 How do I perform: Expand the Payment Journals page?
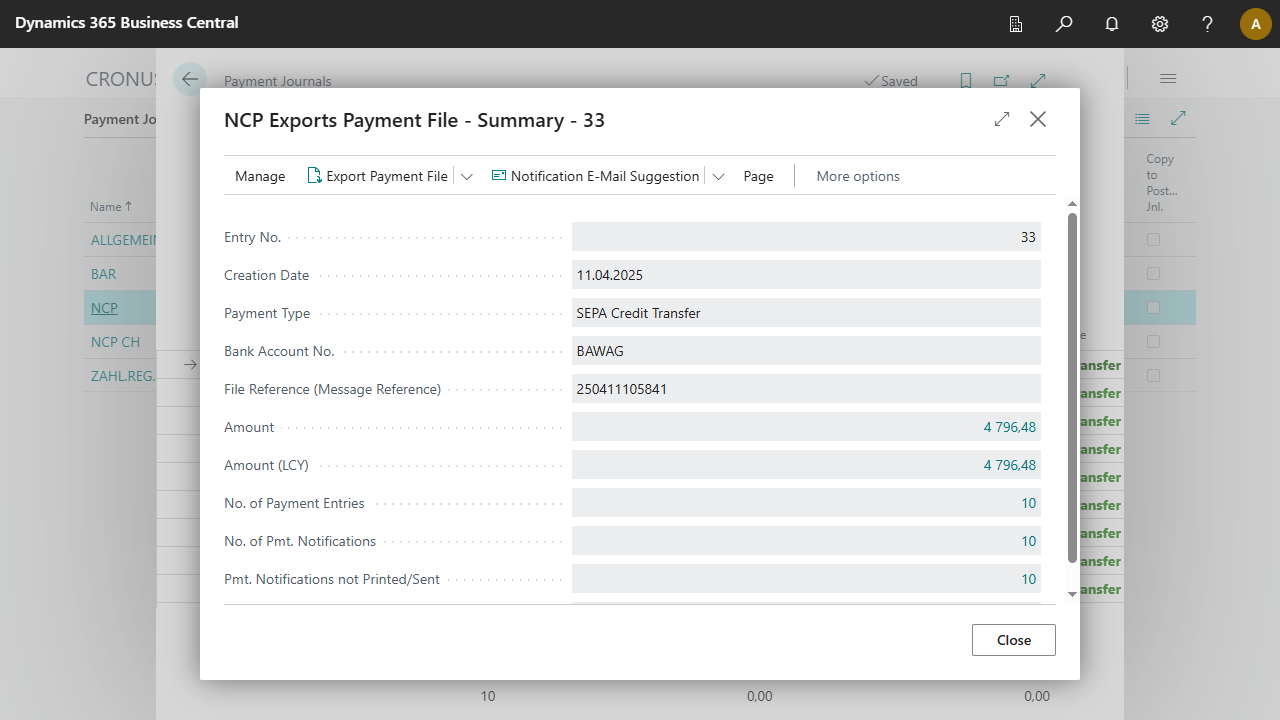[x=1038, y=81]
